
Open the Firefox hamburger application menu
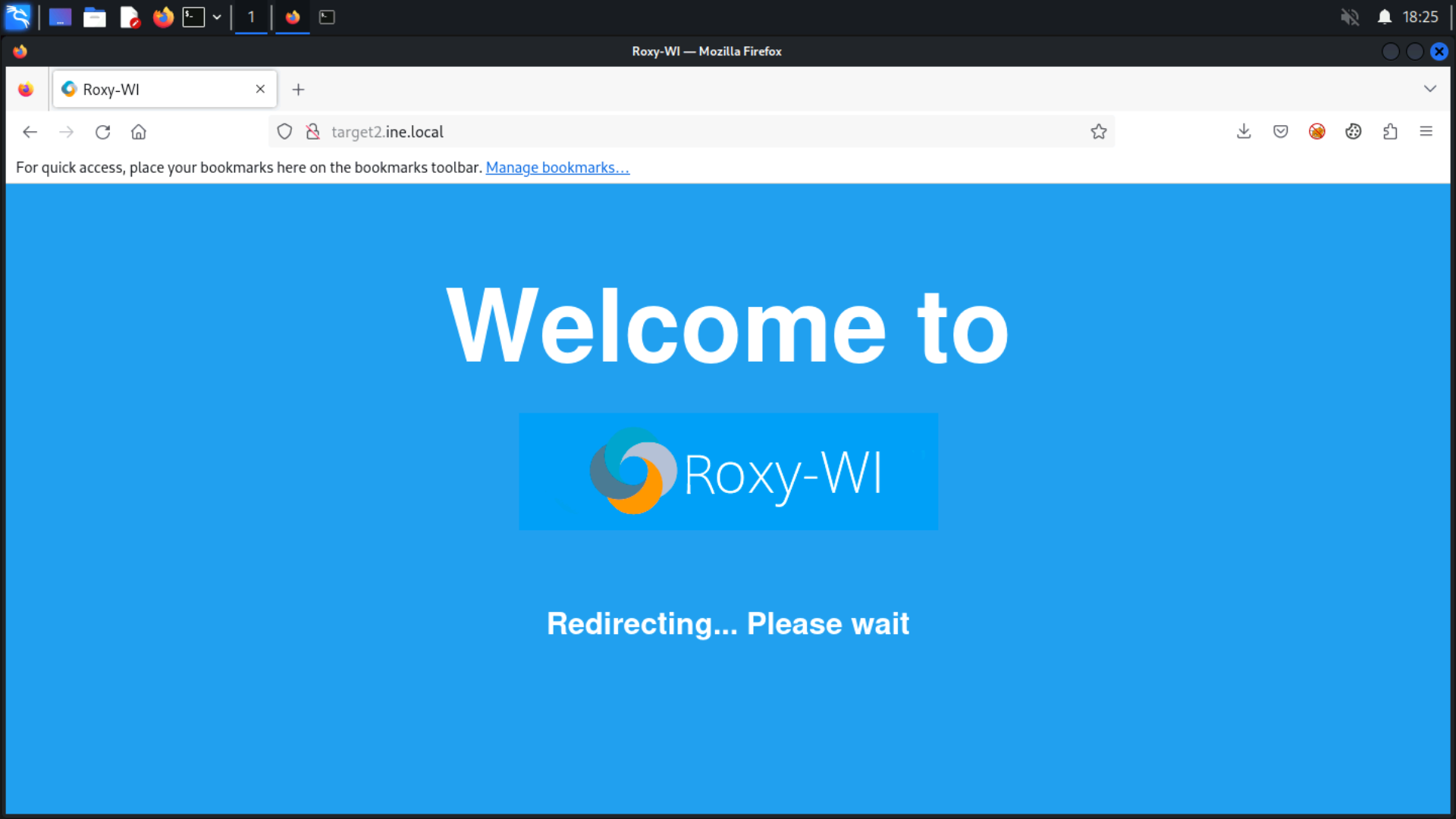pos(1426,132)
